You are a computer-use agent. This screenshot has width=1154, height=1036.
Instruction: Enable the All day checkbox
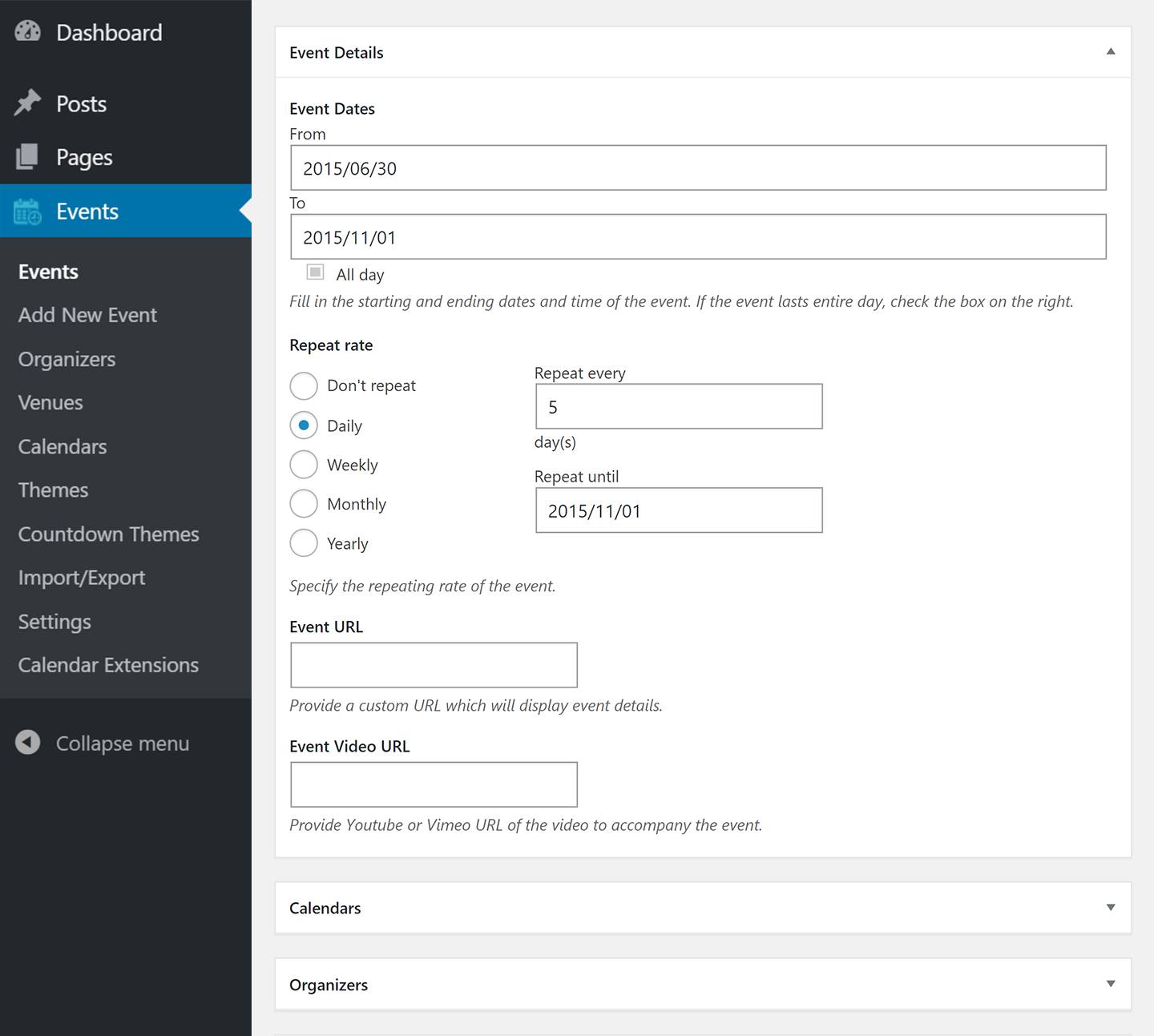click(316, 273)
